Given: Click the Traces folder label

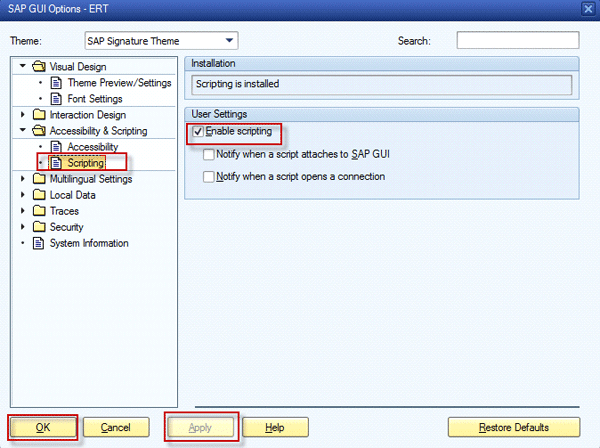Looking at the screenshot, I should pos(64,211).
